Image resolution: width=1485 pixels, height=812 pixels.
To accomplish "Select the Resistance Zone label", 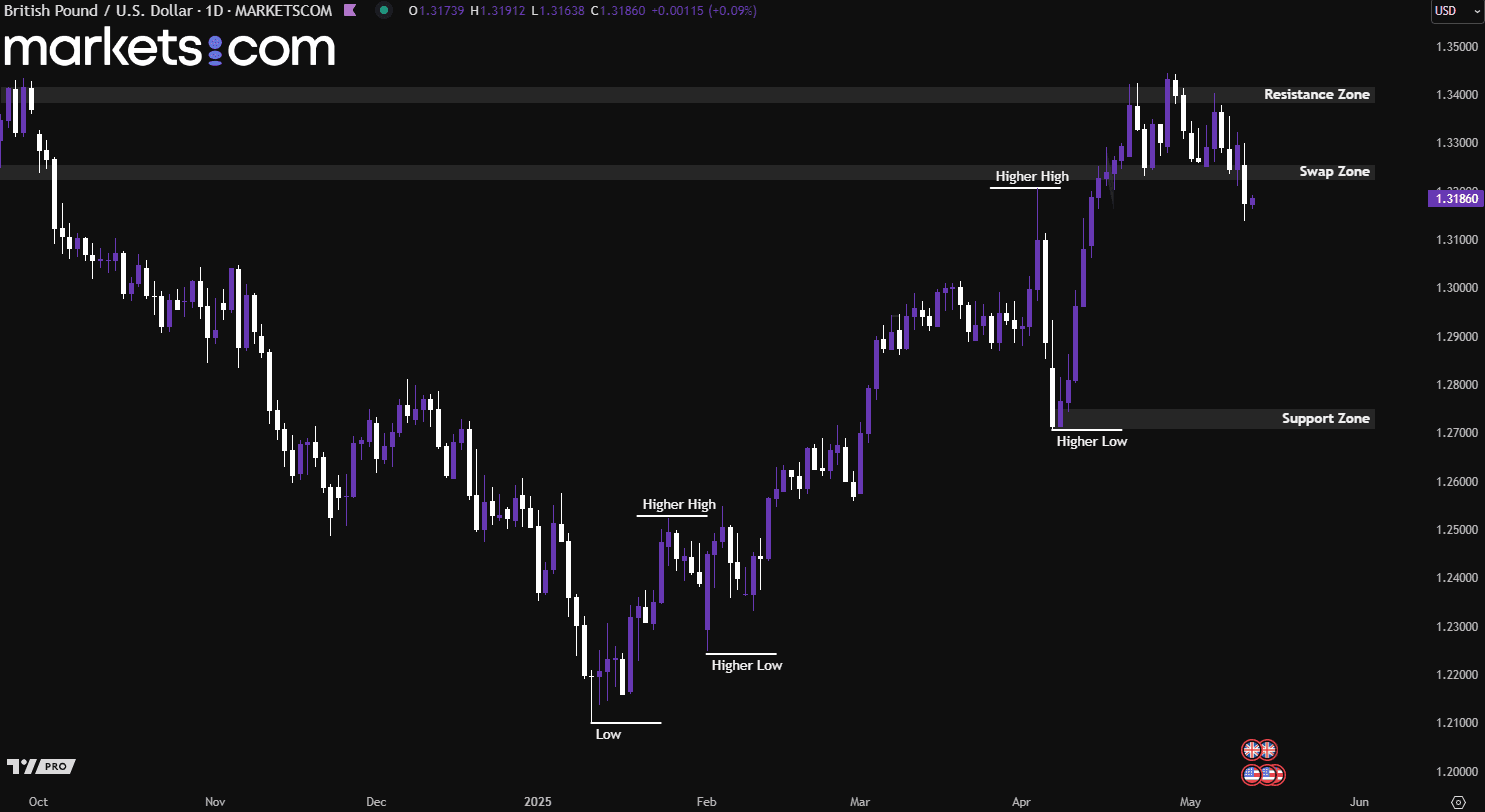I will tap(1316, 95).
